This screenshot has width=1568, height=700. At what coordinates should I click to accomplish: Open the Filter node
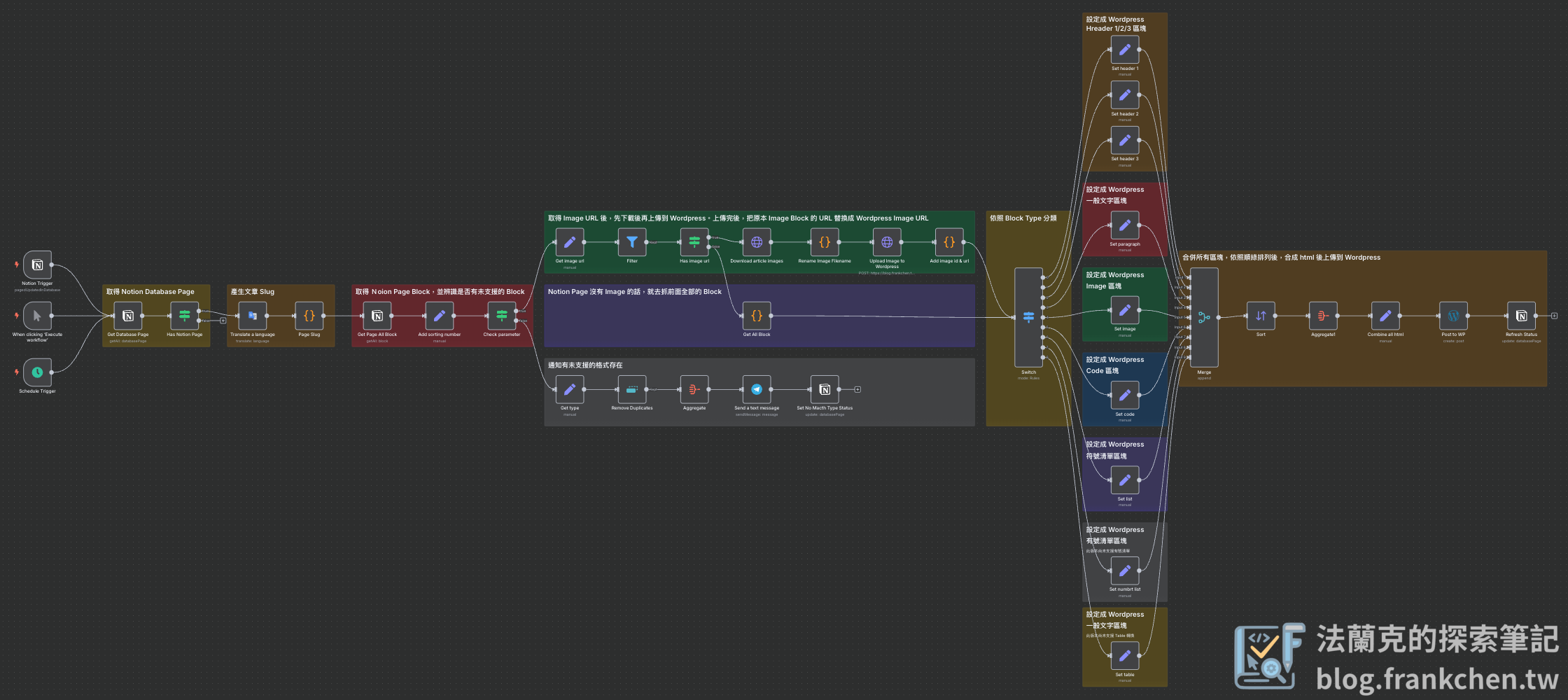(632, 242)
